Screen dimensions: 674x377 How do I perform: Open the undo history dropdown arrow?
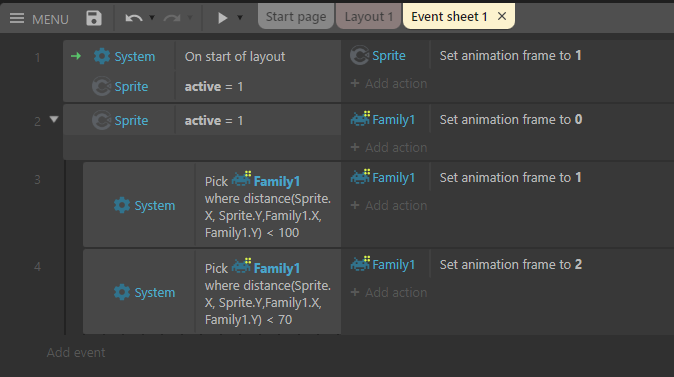(152, 18)
